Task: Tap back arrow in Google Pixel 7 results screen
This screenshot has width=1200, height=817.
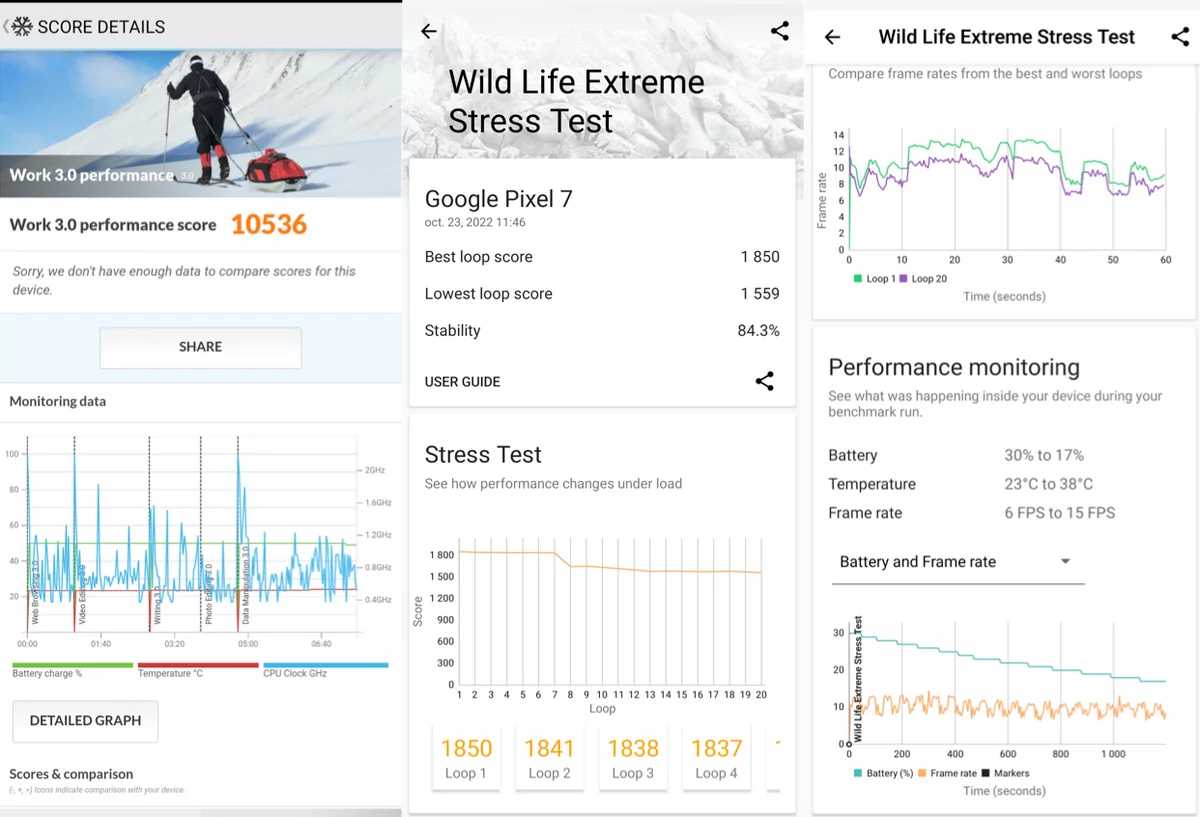Action: pos(429,31)
